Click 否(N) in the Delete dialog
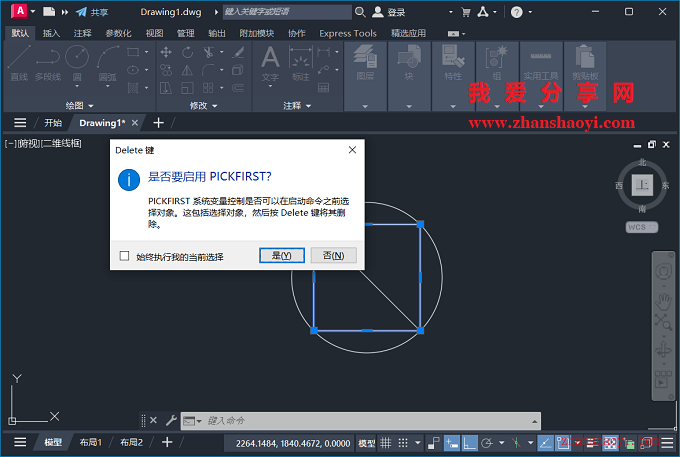Image resolution: width=680 pixels, height=457 pixels. click(x=333, y=255)
